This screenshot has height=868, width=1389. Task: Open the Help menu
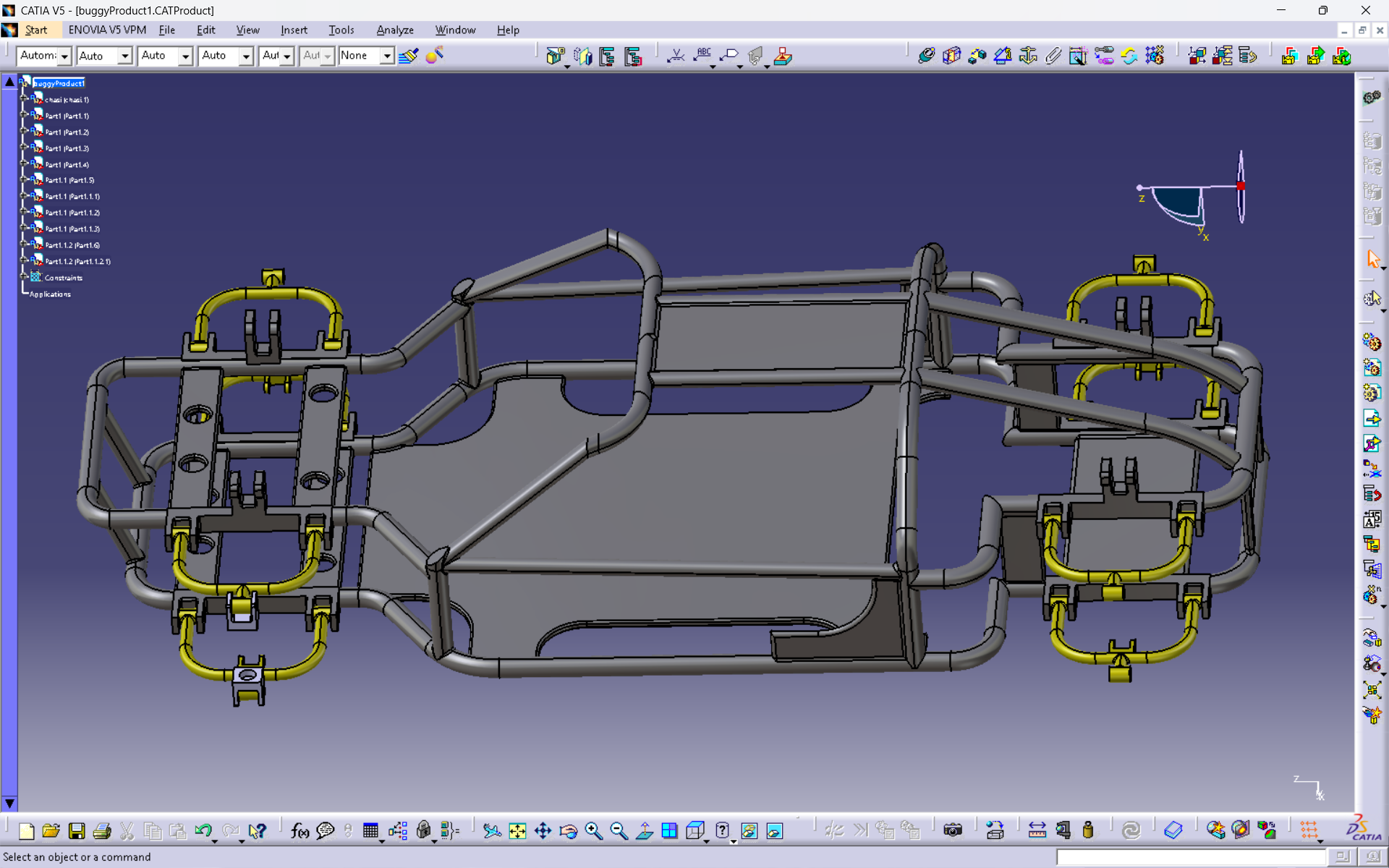[x=508, y=30]
